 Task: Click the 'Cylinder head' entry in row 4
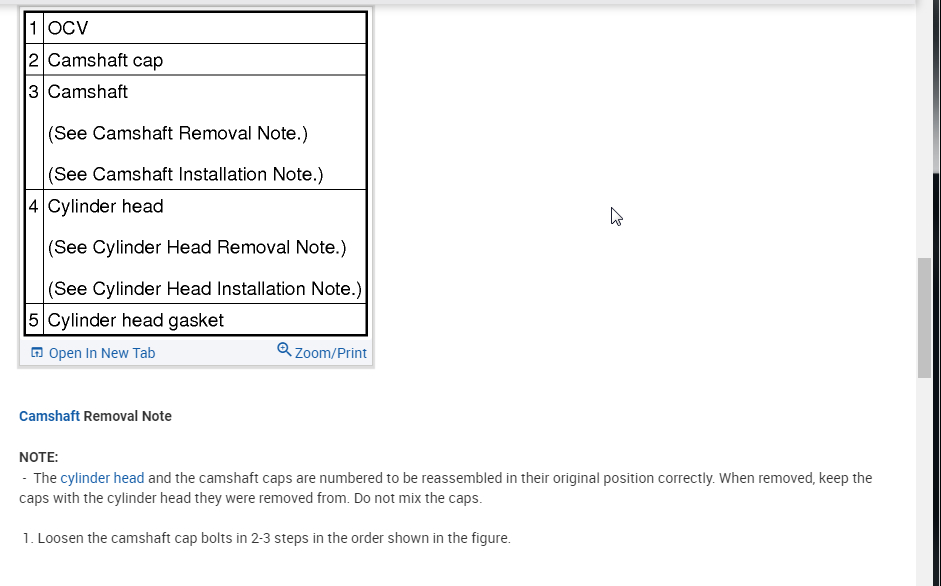tap(106, 207)
